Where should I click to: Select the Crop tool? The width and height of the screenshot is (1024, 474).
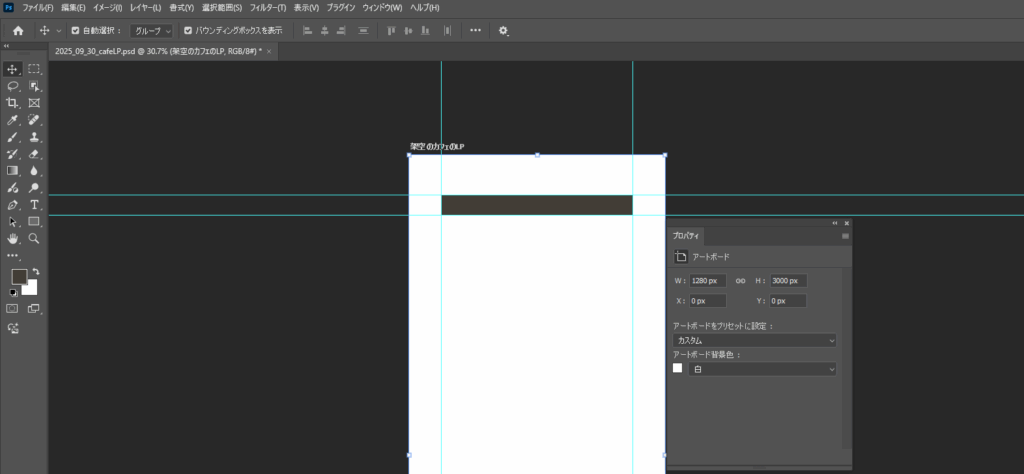coord(13,103)
